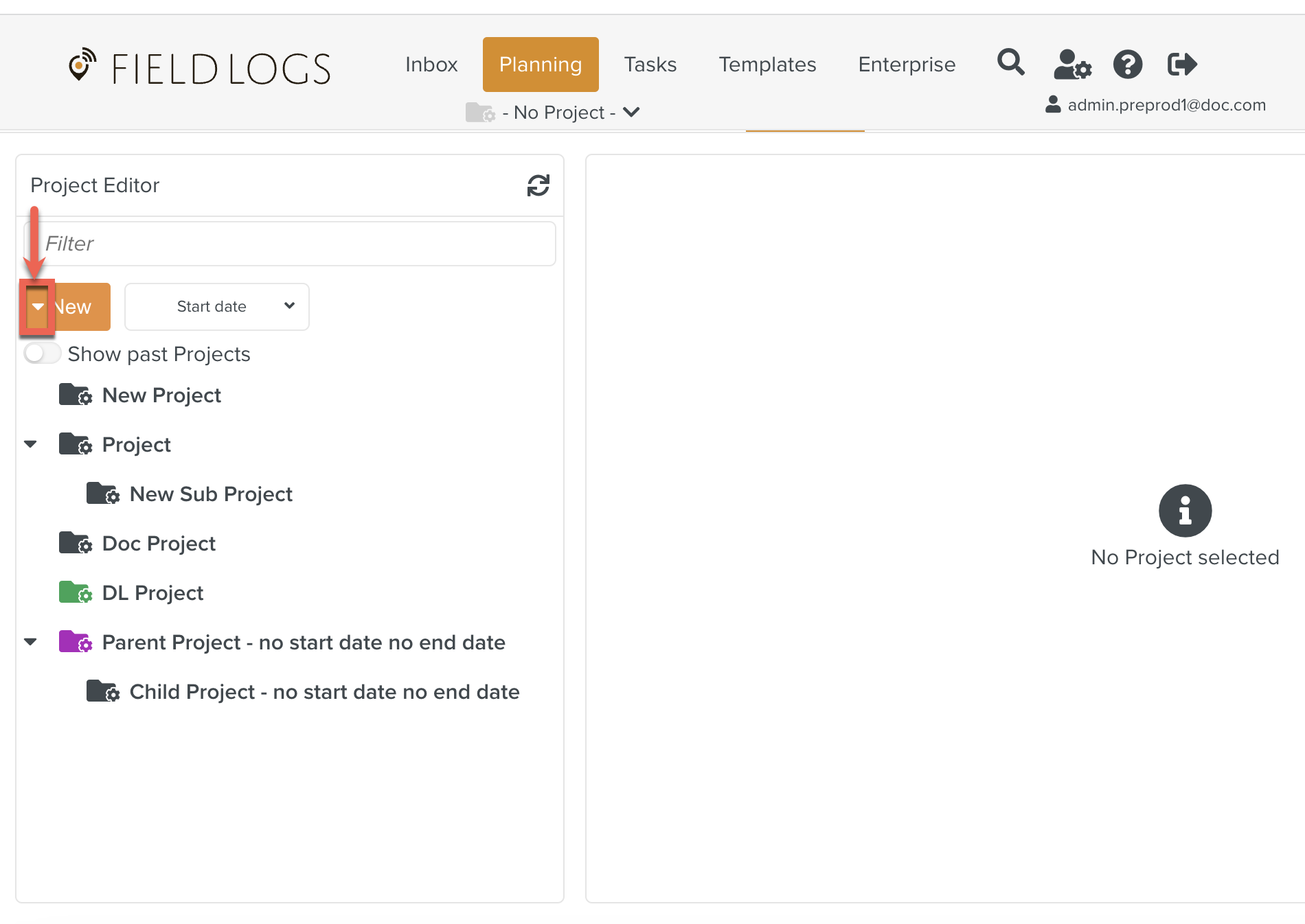Switch to the Inbox tab
Image resolution: width=1305 pixels, height=924 pixels.
[x=431, y=65]
